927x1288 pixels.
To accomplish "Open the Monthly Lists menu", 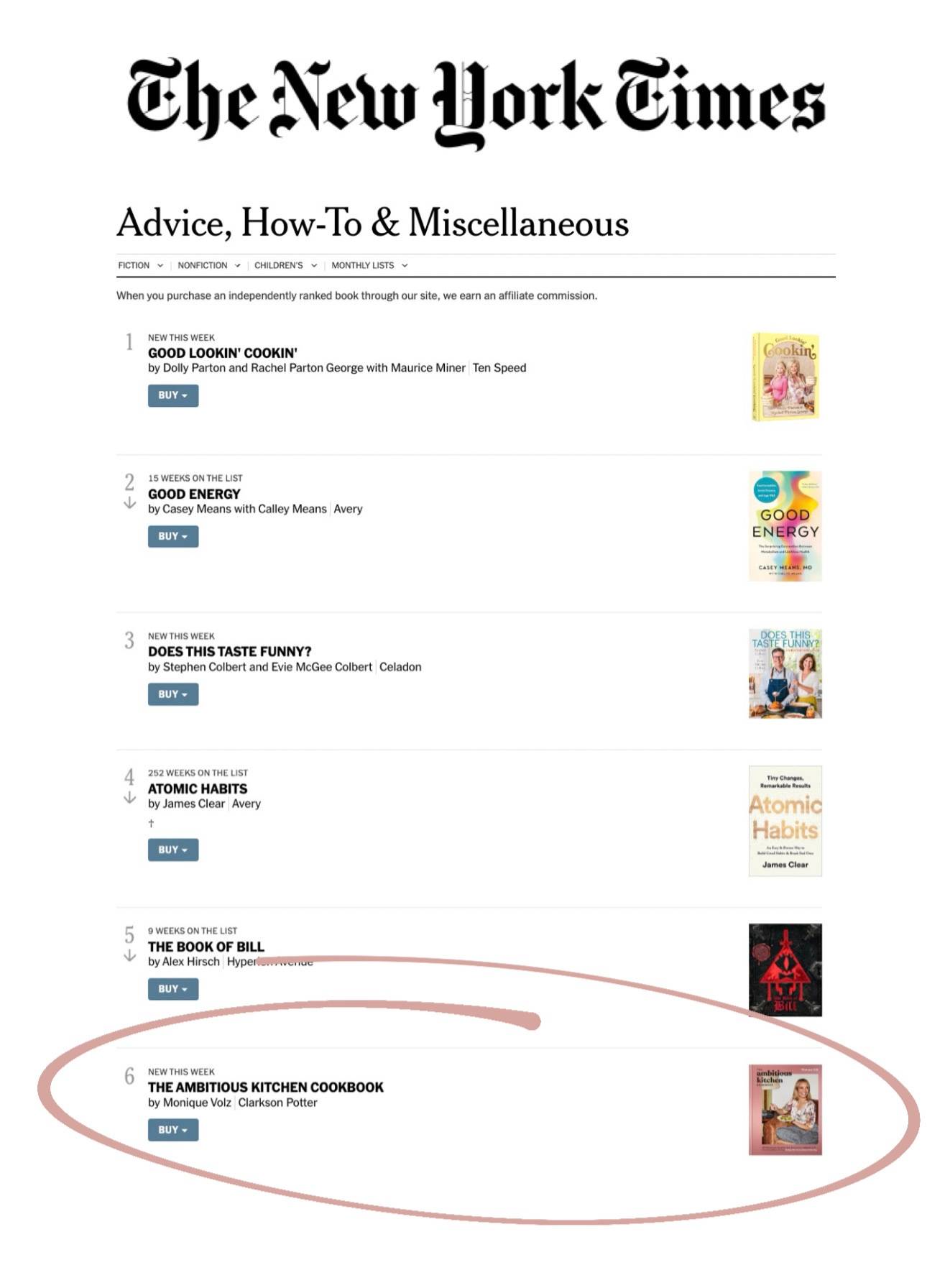I will pyautogui.click(x=369, y=265).
